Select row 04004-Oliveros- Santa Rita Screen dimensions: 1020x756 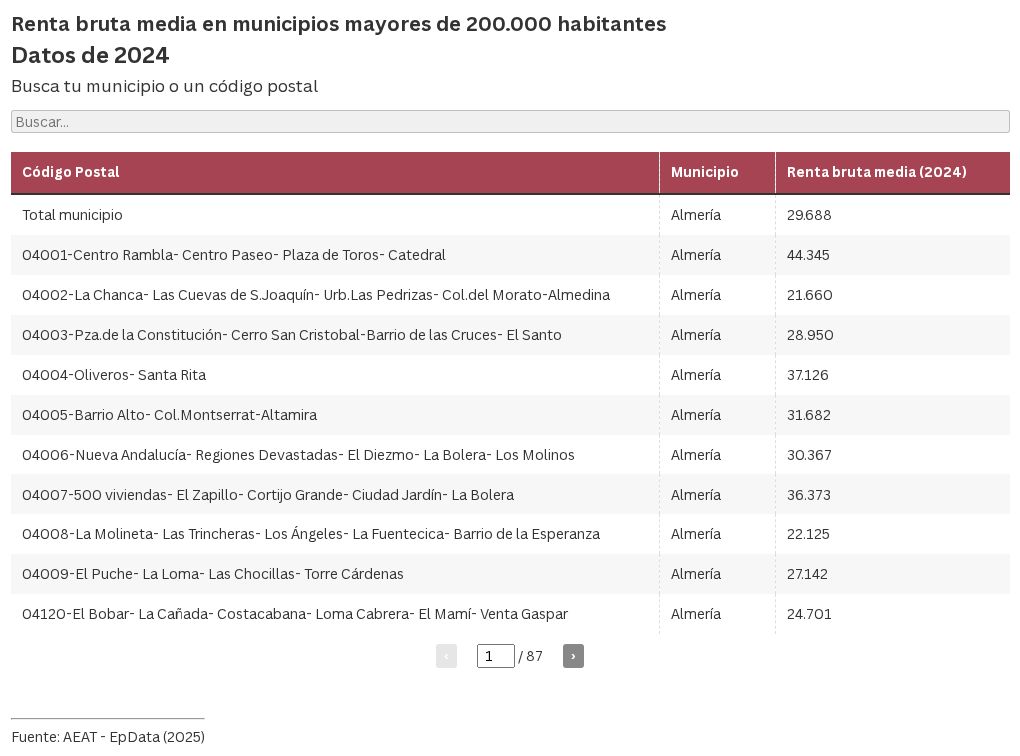114,375
